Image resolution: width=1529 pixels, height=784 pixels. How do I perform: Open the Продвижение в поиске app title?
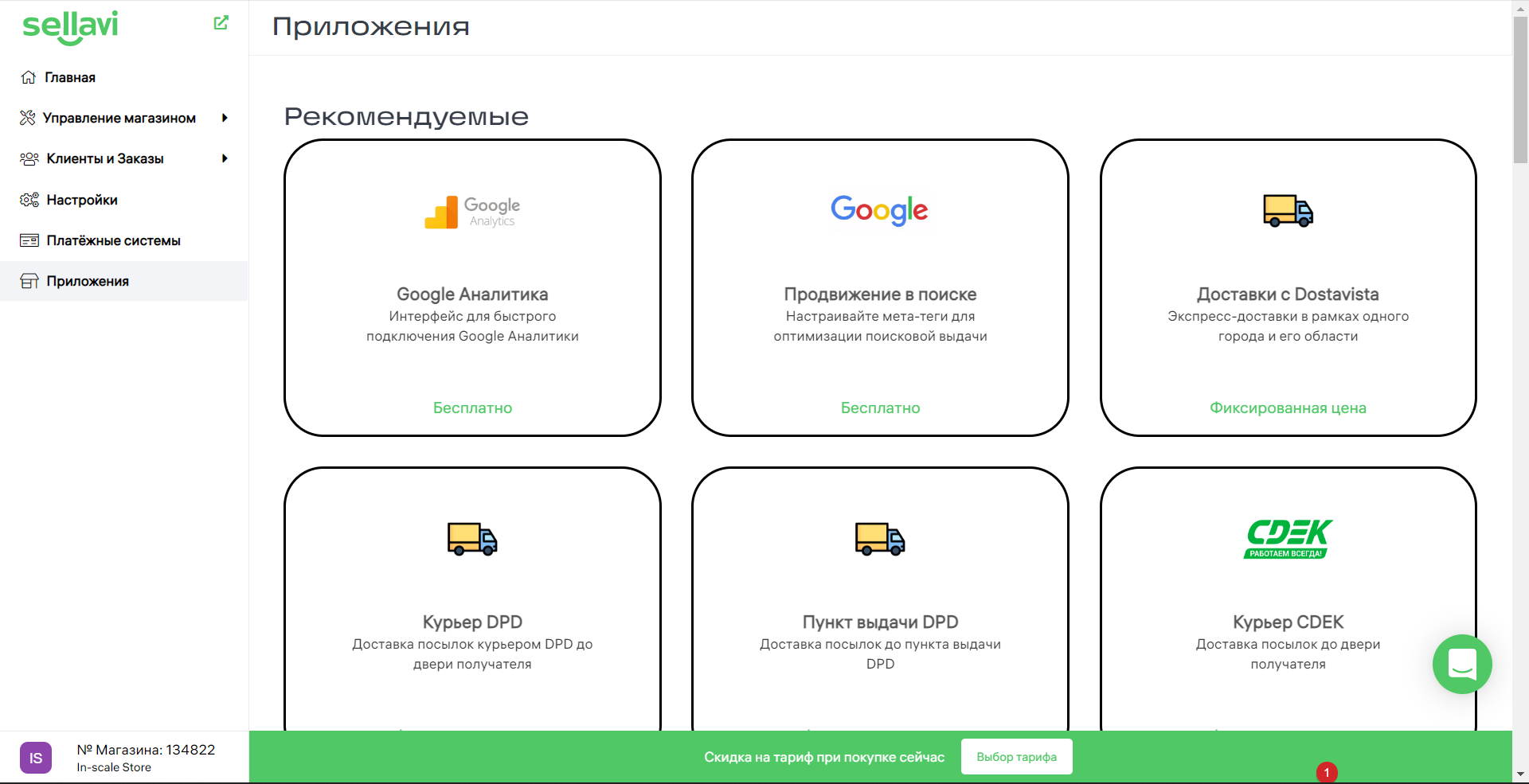point(880,294)
